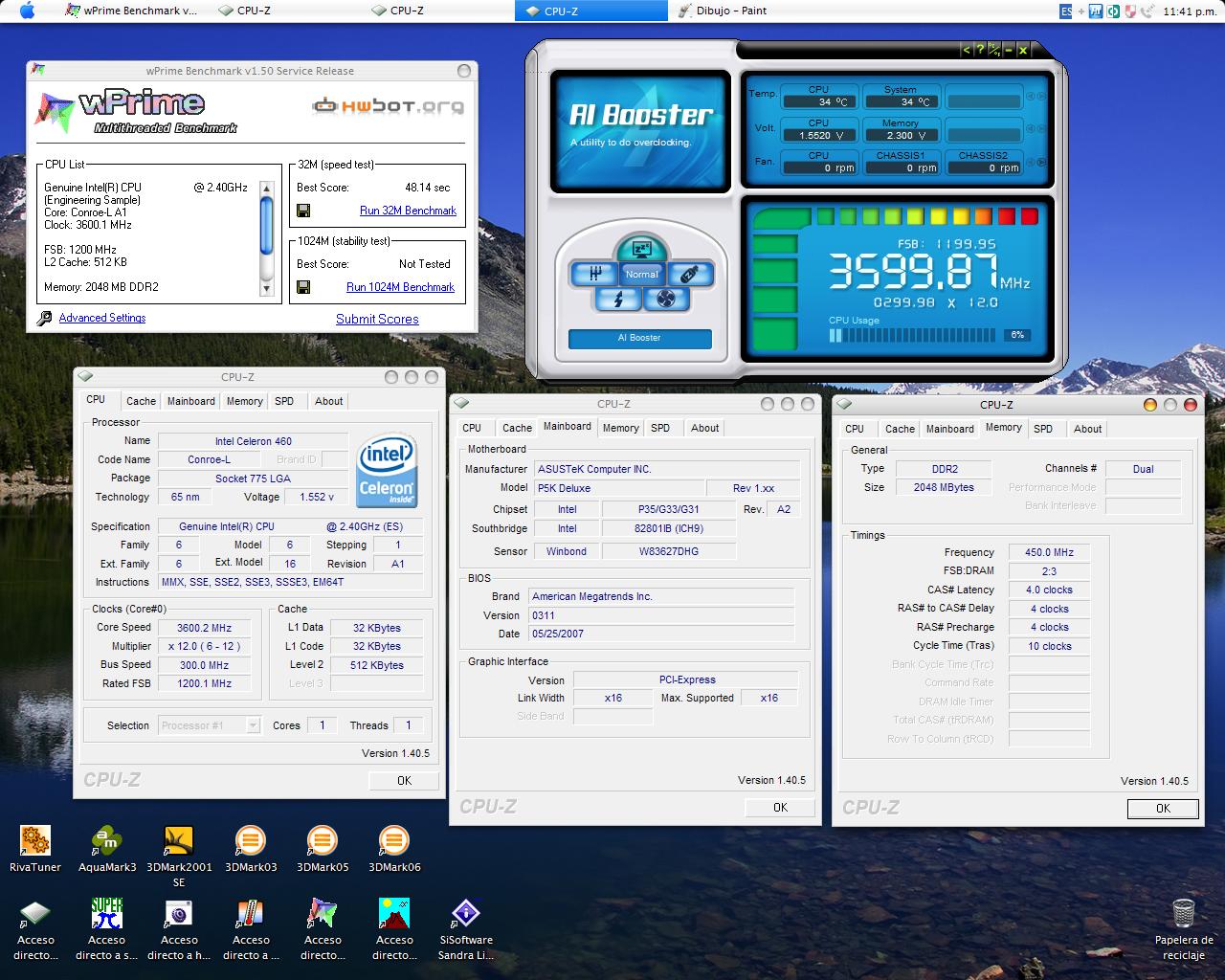
Task: Open About tab in the middle CPU-Z window
Action: 705,429
